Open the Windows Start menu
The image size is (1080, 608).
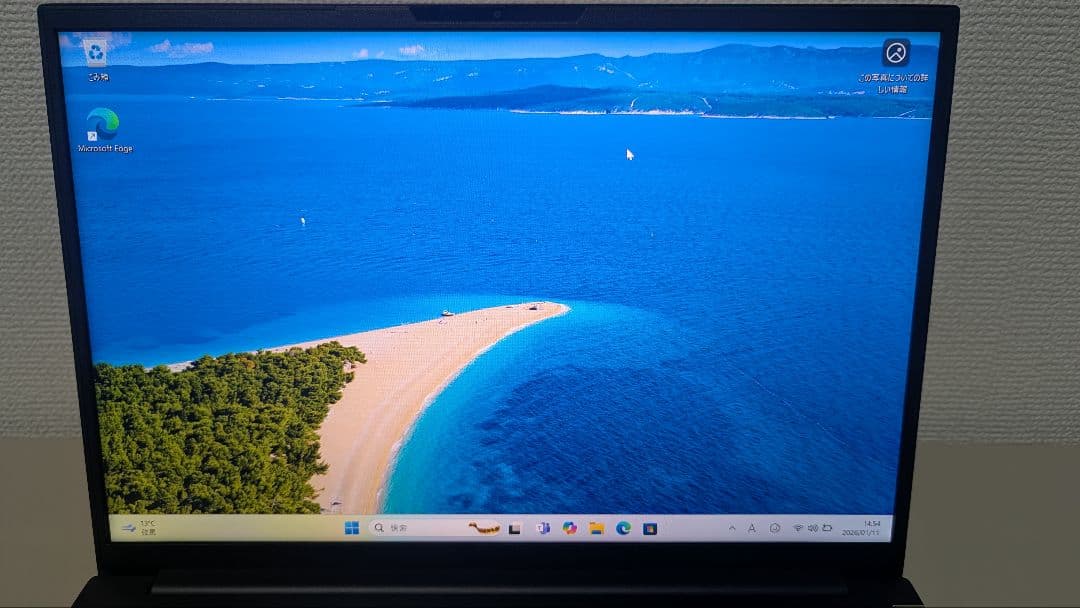[352, 528]
